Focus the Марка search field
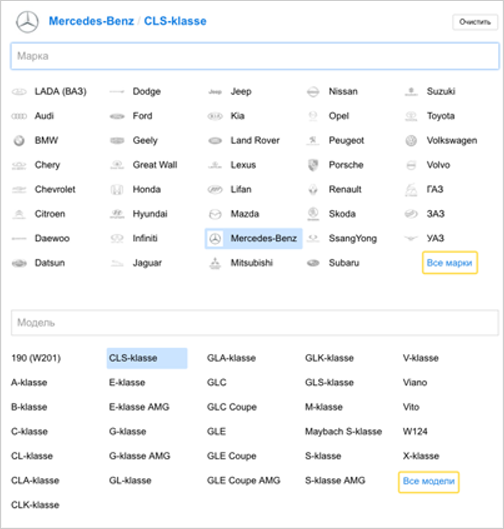504x529 pixels. pos(255,56)
